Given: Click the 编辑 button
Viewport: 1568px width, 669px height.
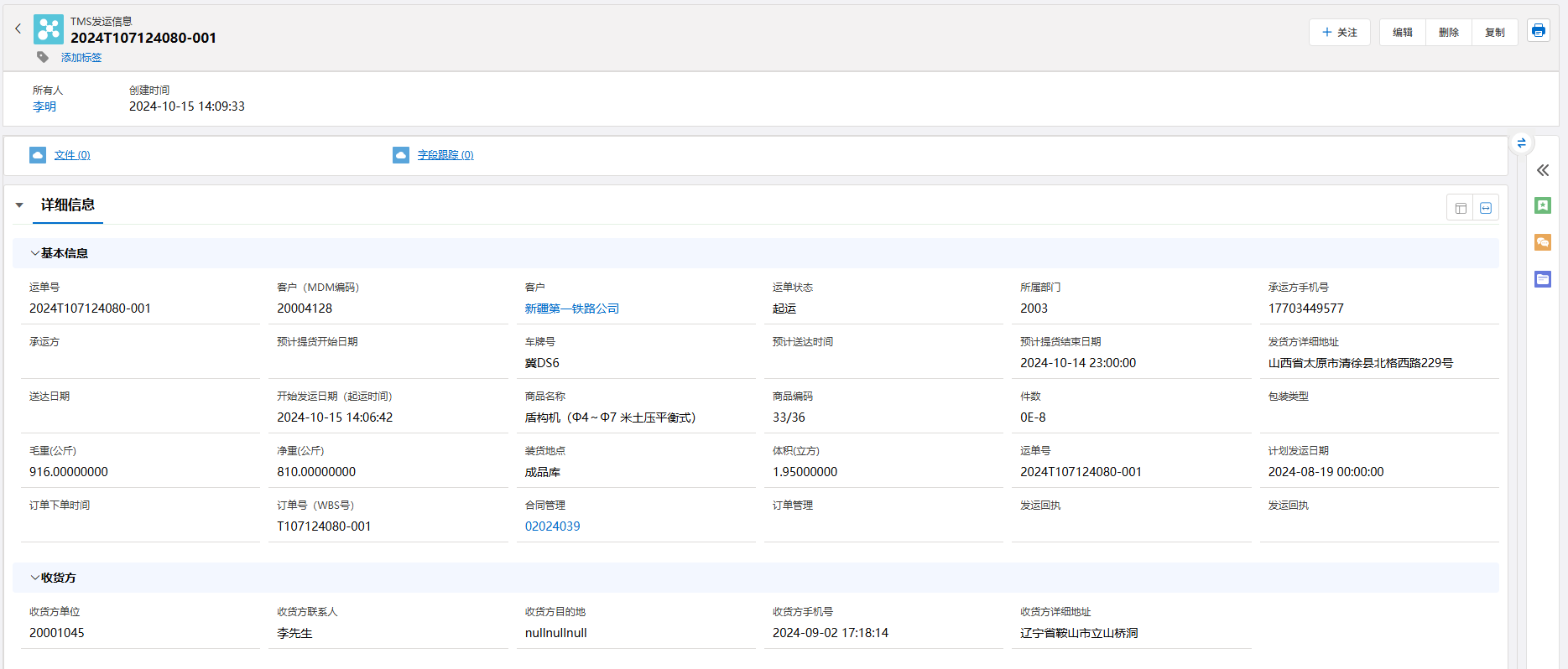Looking at the screenshot, I should pos(1402,33).
